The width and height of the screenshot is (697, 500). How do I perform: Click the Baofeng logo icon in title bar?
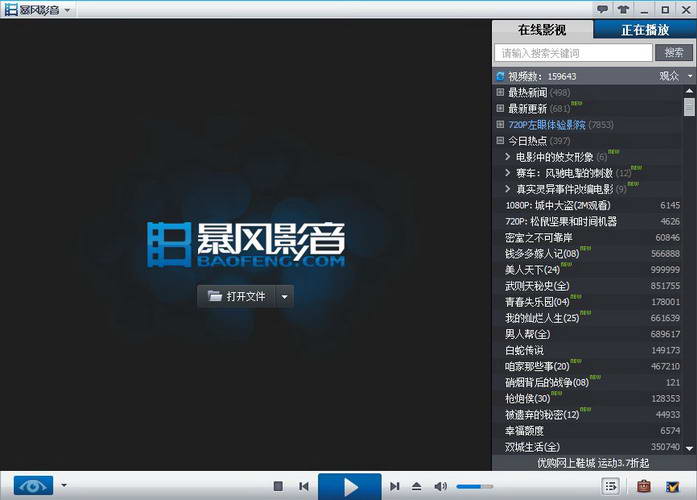click(11, 9)
